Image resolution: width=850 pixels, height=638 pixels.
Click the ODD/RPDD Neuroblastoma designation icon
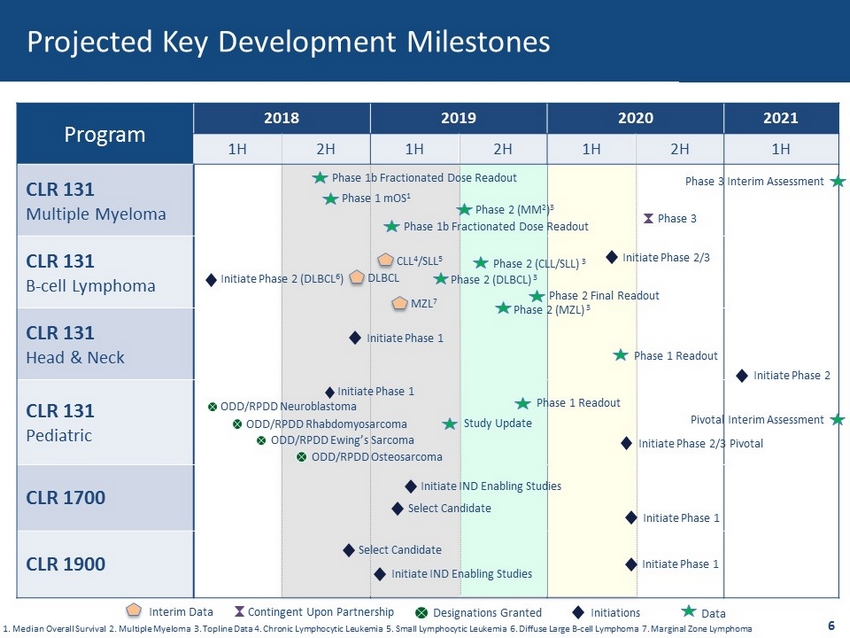click(212, 407)
